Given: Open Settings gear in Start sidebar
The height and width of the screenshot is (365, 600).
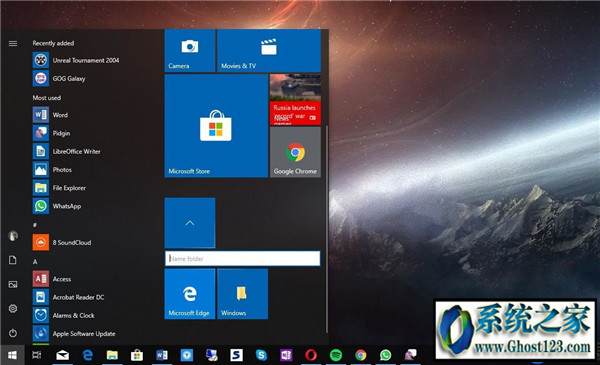Looking at the screenshot, I should (13, 308).
